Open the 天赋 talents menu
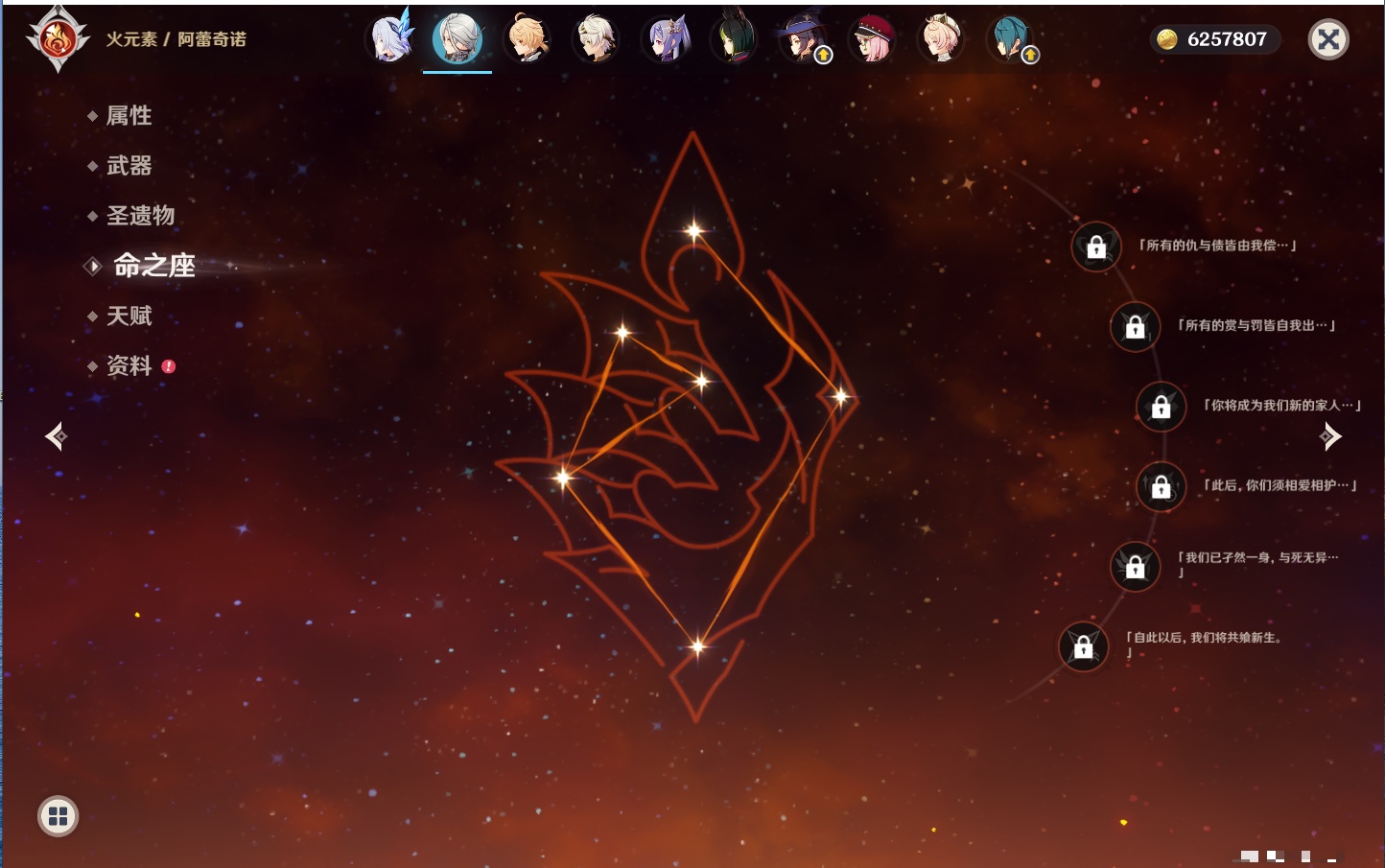 coord(129,316)
